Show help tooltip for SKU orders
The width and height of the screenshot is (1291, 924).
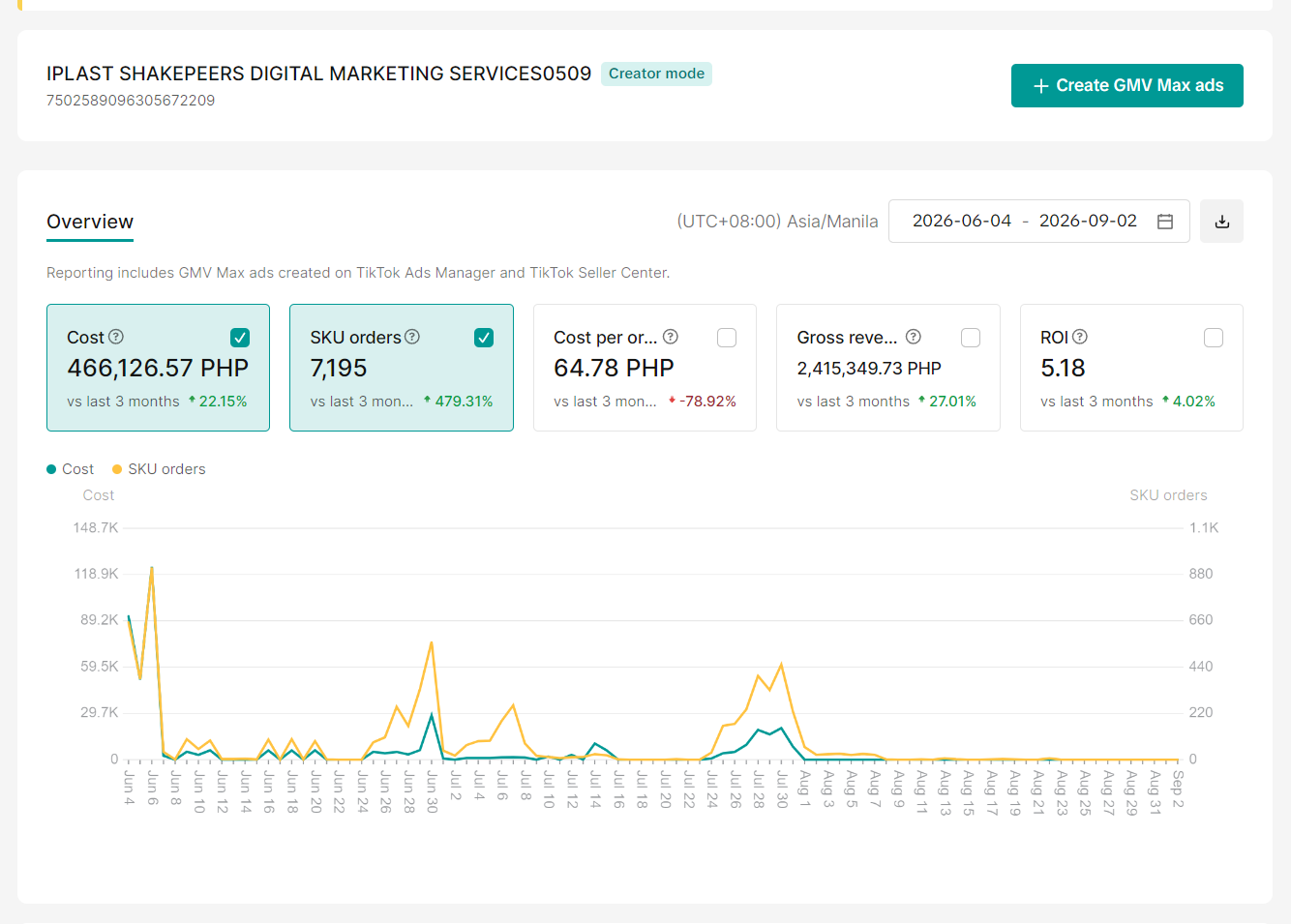(412, 337)
